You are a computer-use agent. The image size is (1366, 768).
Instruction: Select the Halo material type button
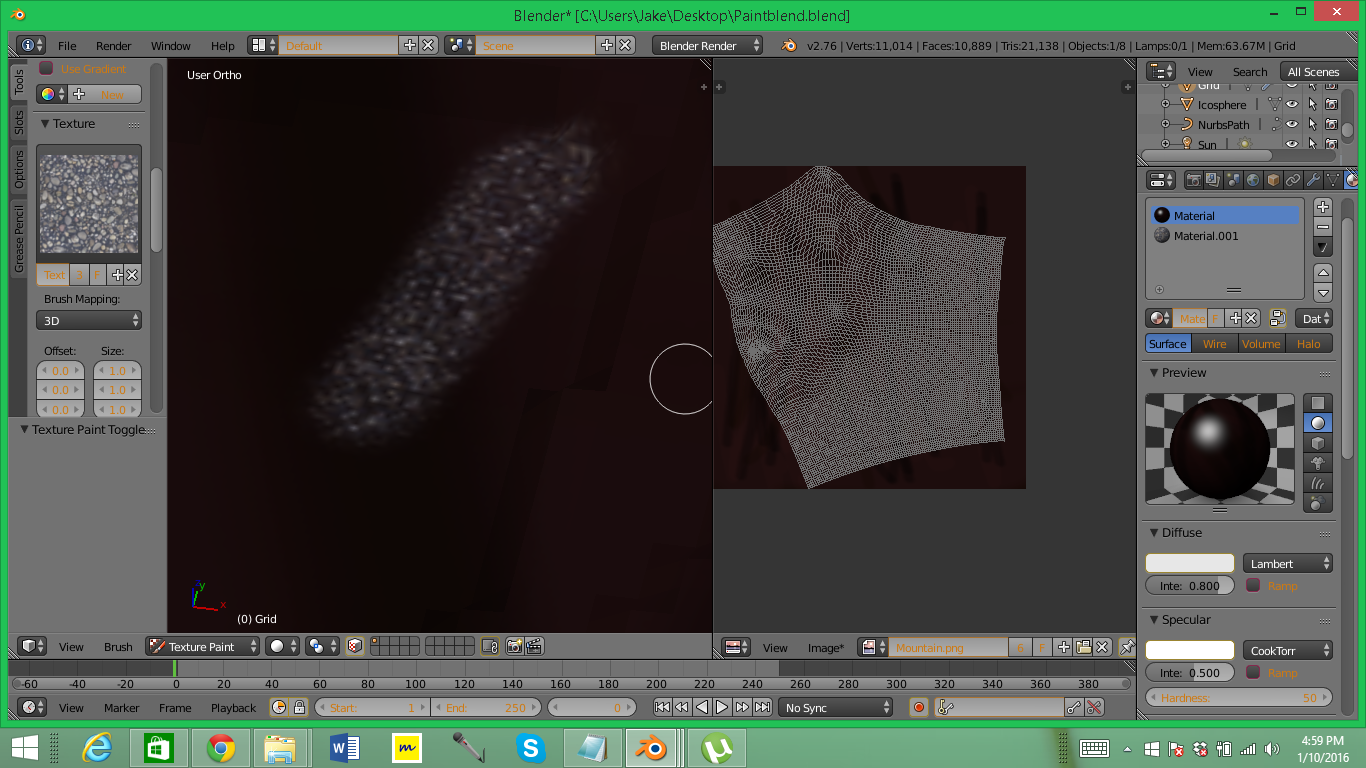click(1308, 343)
